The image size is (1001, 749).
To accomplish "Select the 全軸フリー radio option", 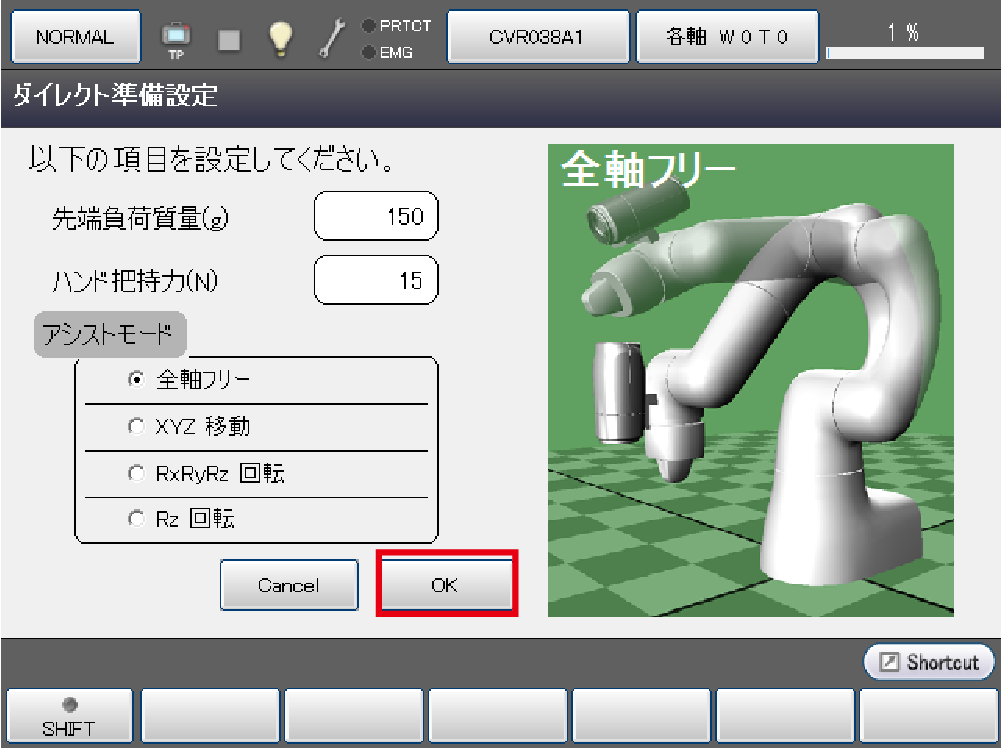I will (137, 379).
